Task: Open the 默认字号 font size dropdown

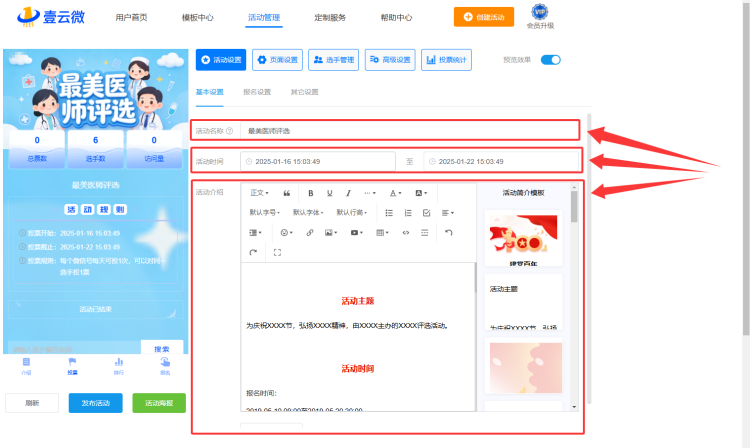Action: click(265, 213)
